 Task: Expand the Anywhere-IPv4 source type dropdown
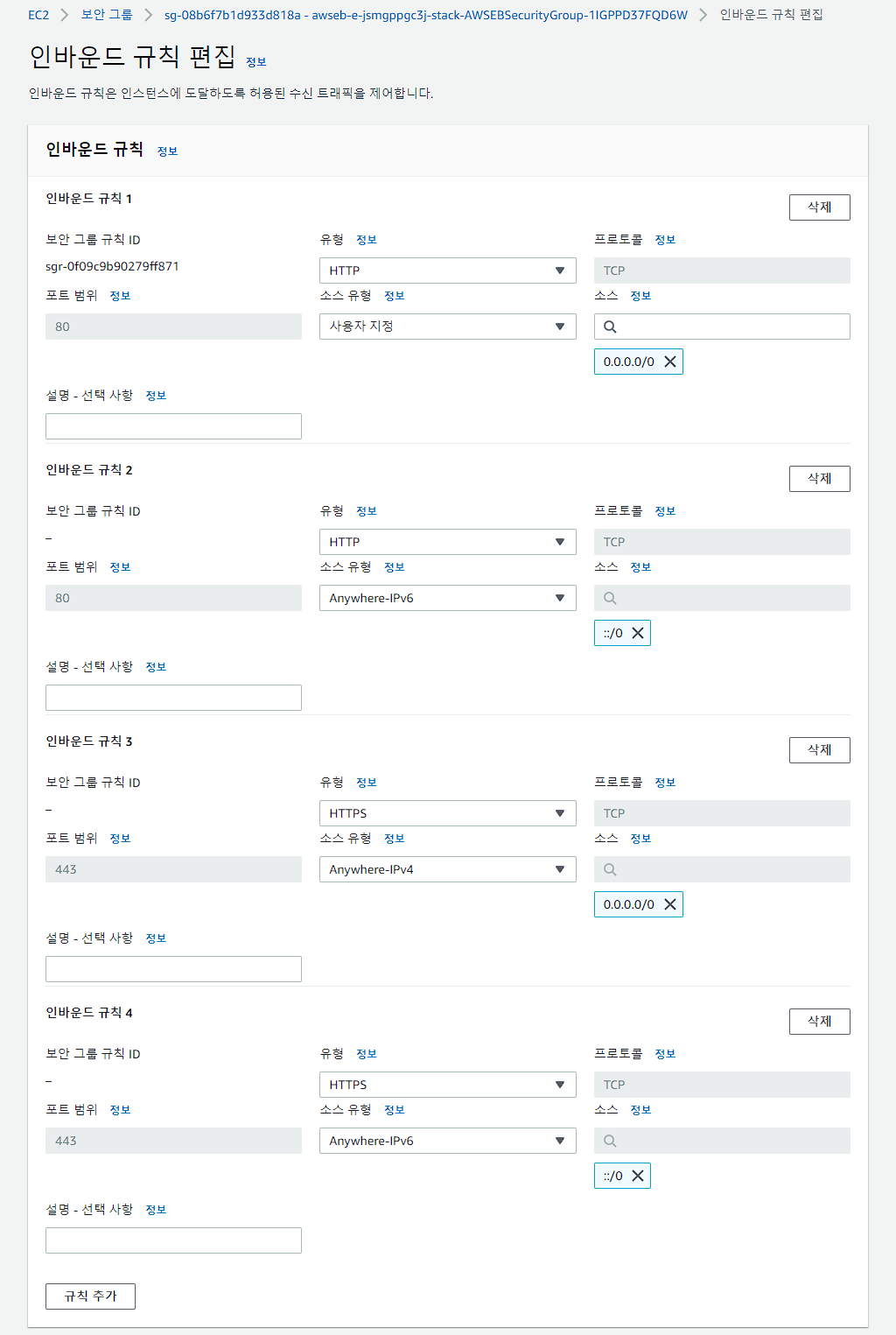448,869
